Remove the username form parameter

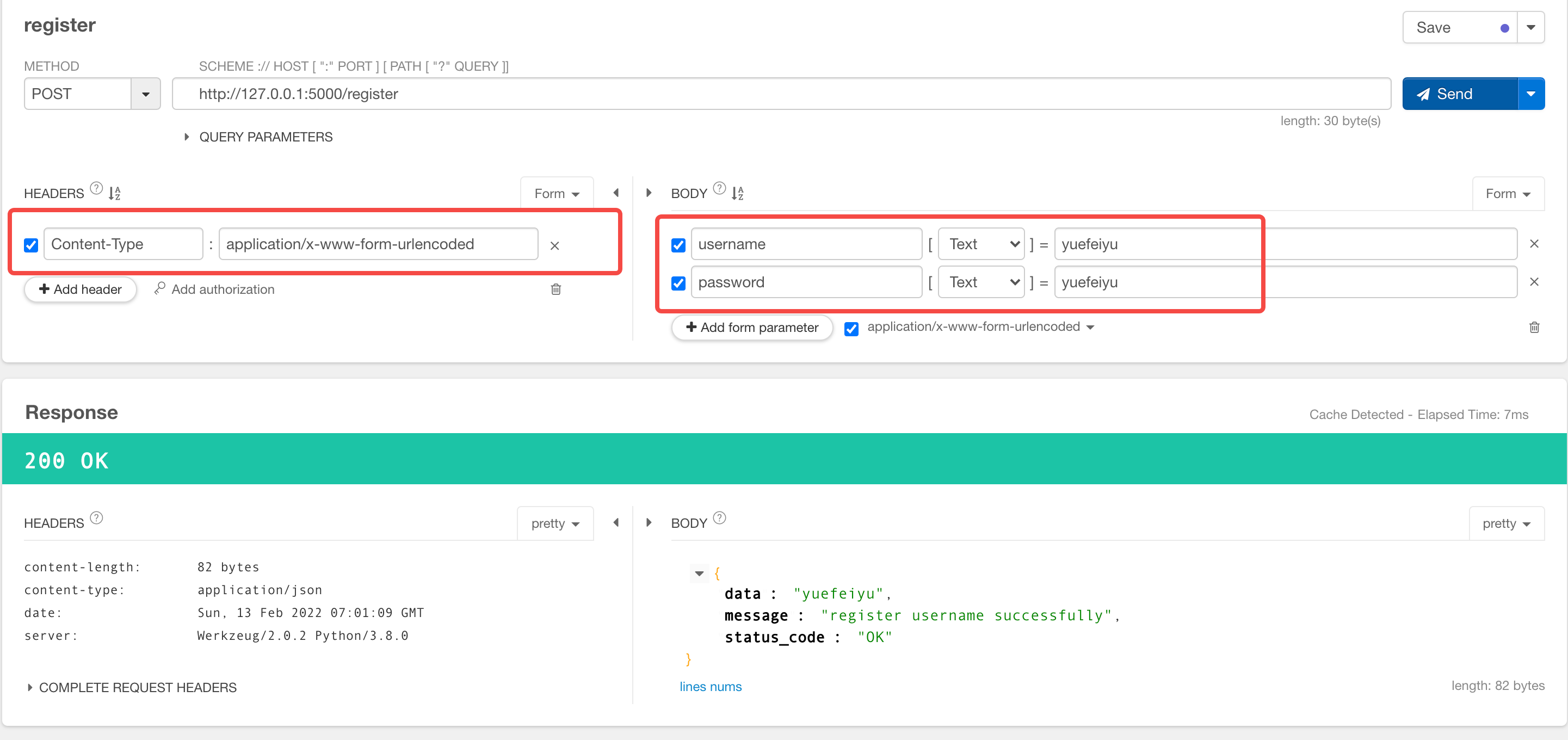coord(1534,243)
